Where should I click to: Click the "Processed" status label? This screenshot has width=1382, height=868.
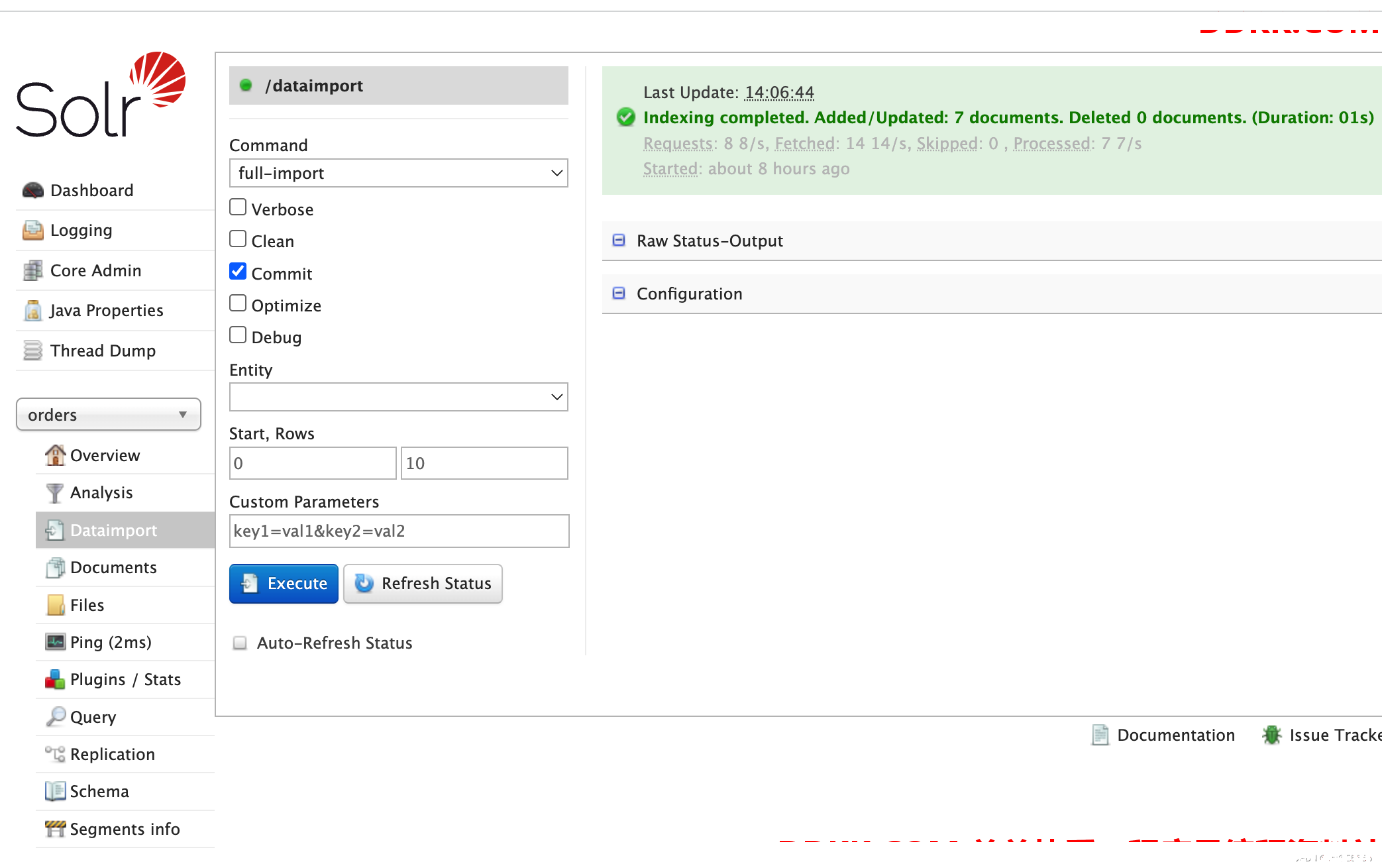coord(1052,143)
